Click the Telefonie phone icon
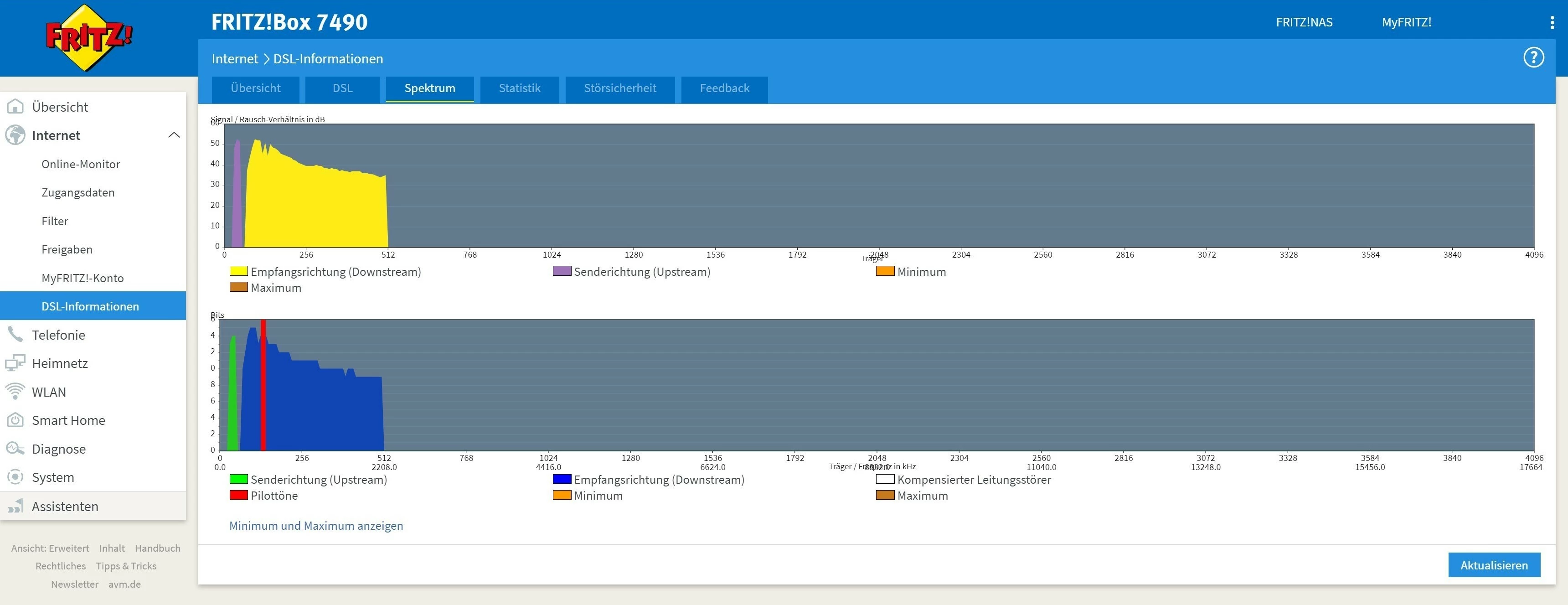This screenshot has width=1568, height=605. tap(15, 335)
